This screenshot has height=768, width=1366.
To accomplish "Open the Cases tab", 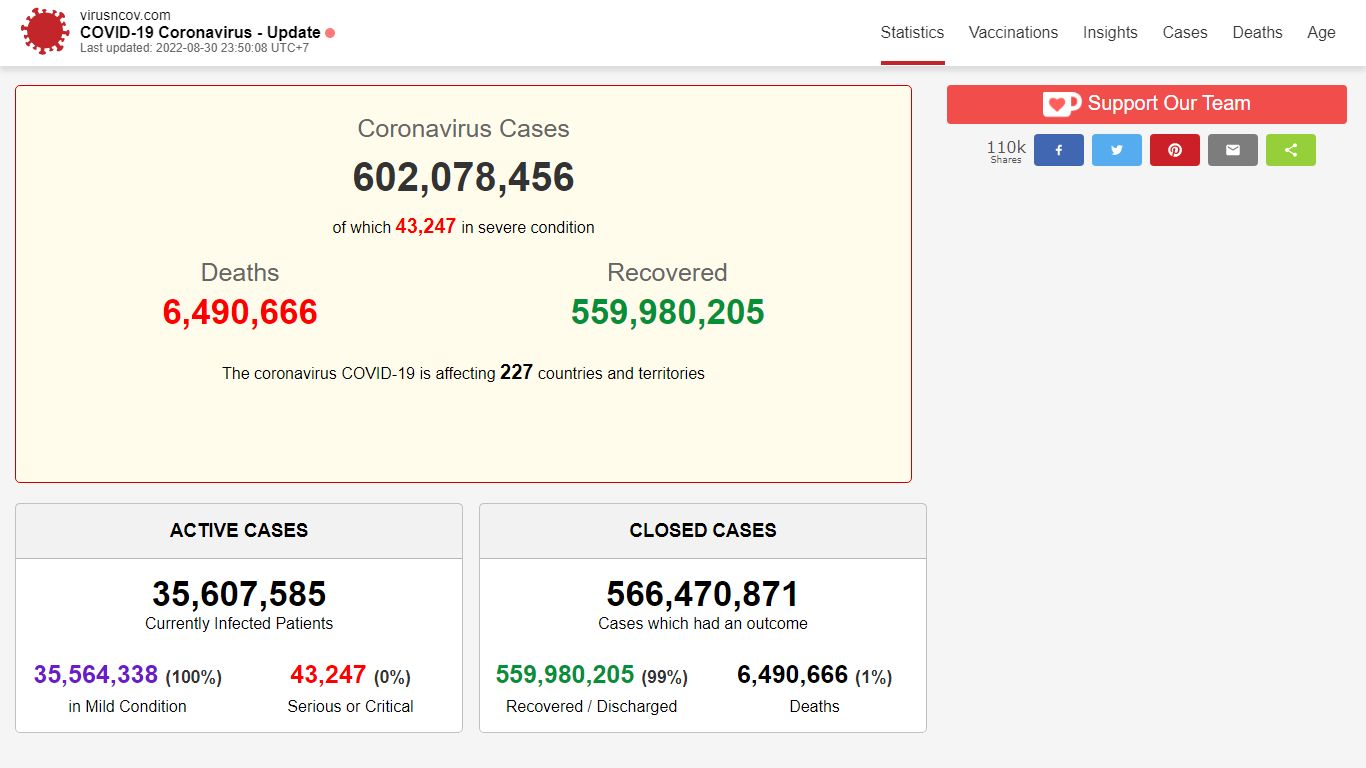I will (1185, 33).
